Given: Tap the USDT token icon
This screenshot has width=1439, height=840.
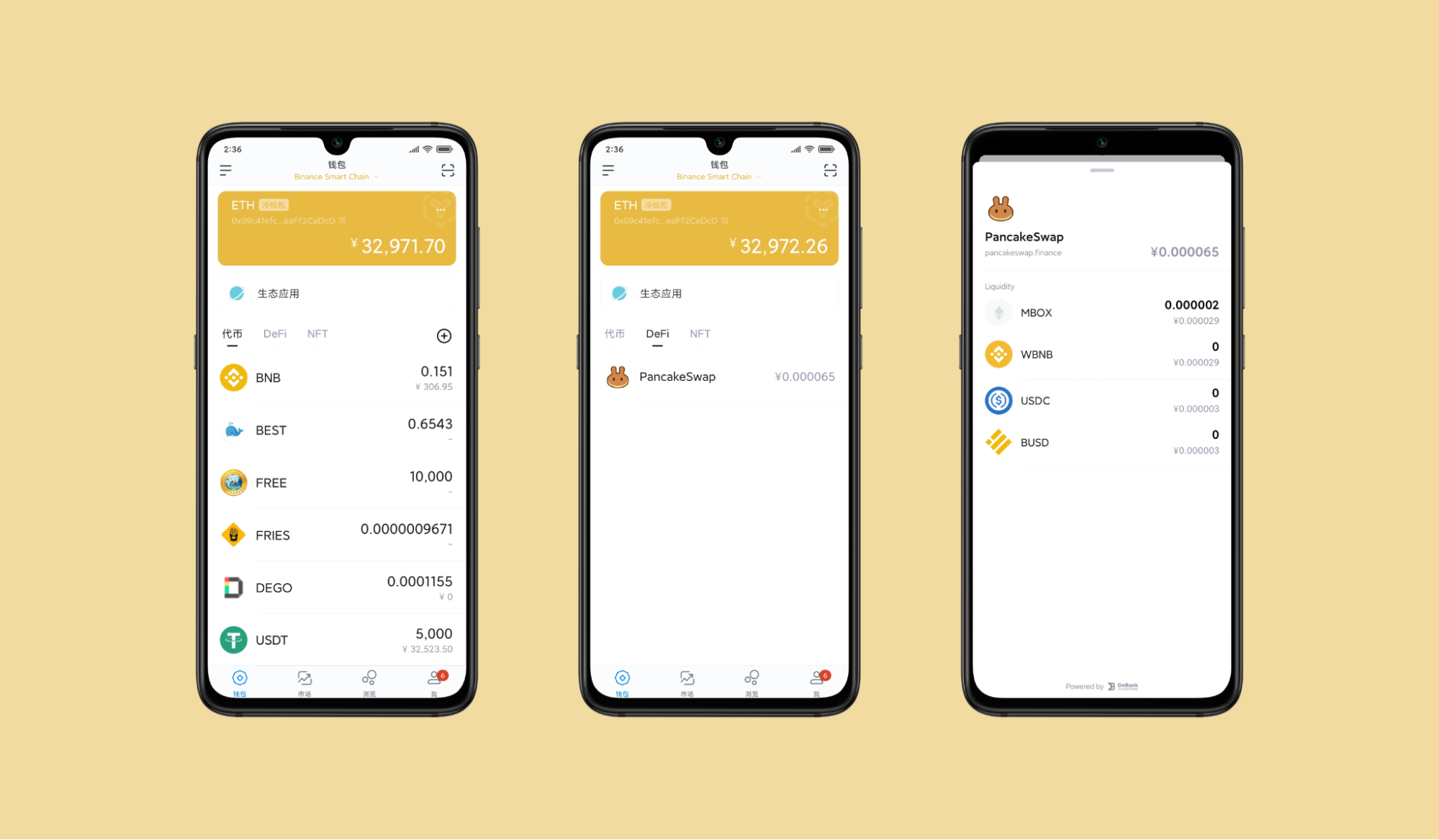Looking at the screenshot, I should click(232, 638).
